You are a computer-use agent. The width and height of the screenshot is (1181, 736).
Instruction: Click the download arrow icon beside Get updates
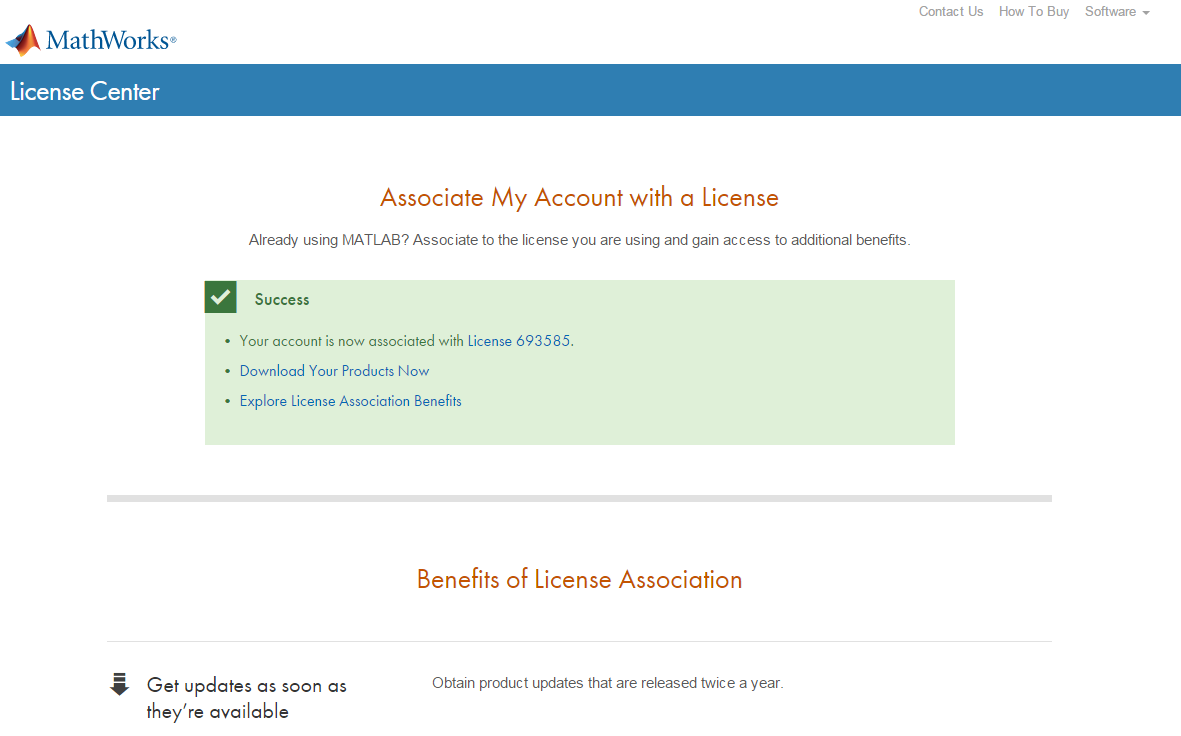tap(119, 684)
